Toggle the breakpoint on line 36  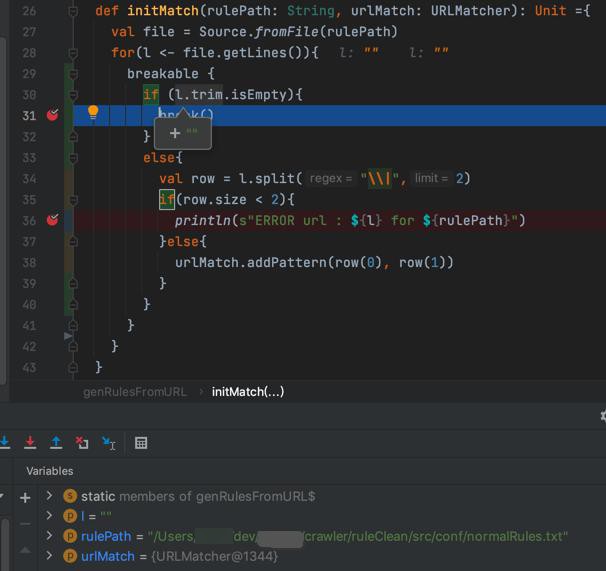pos(53,220)
